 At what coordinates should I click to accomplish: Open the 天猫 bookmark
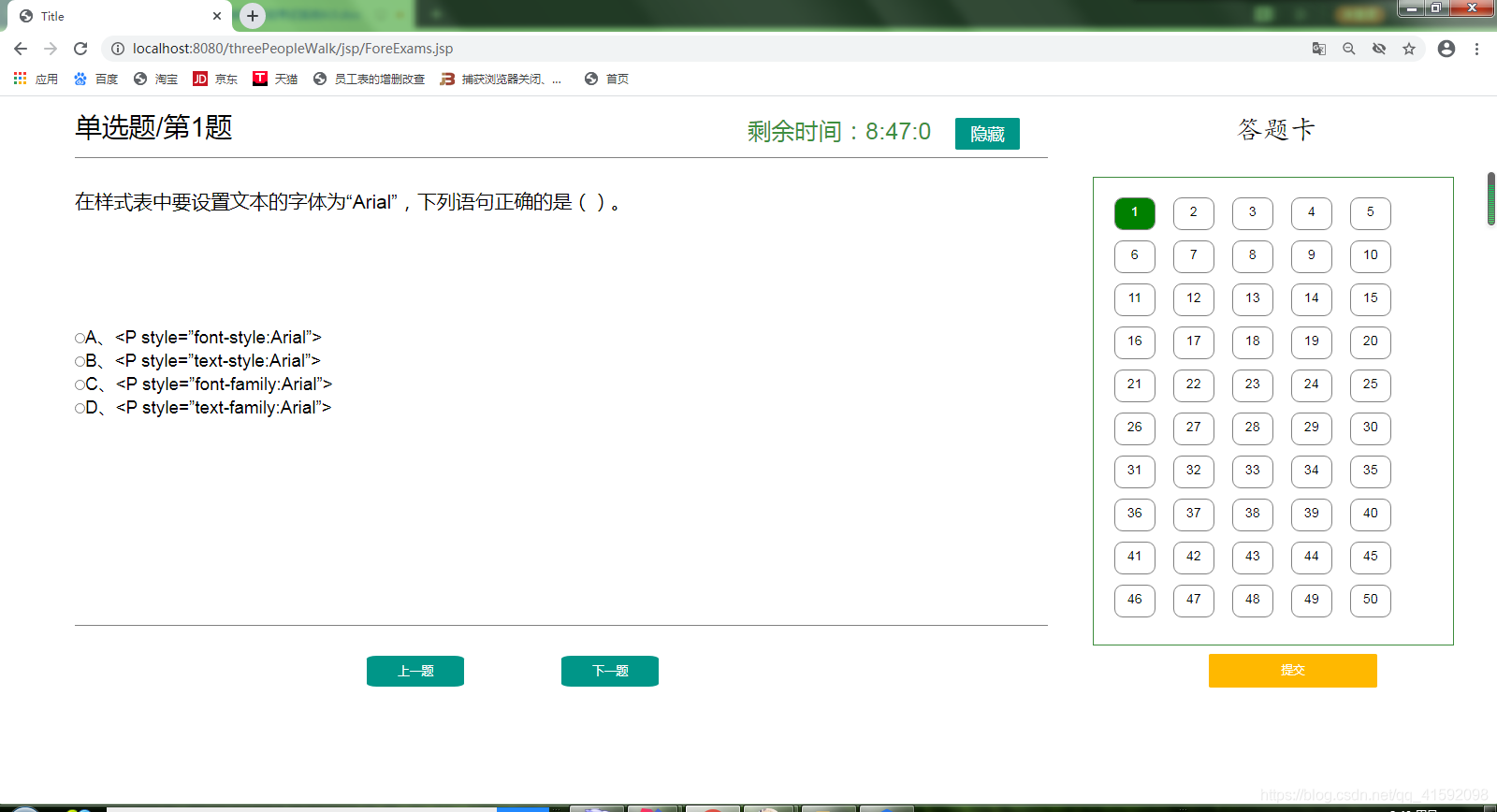pyautogui.click(x=275, y=79)
